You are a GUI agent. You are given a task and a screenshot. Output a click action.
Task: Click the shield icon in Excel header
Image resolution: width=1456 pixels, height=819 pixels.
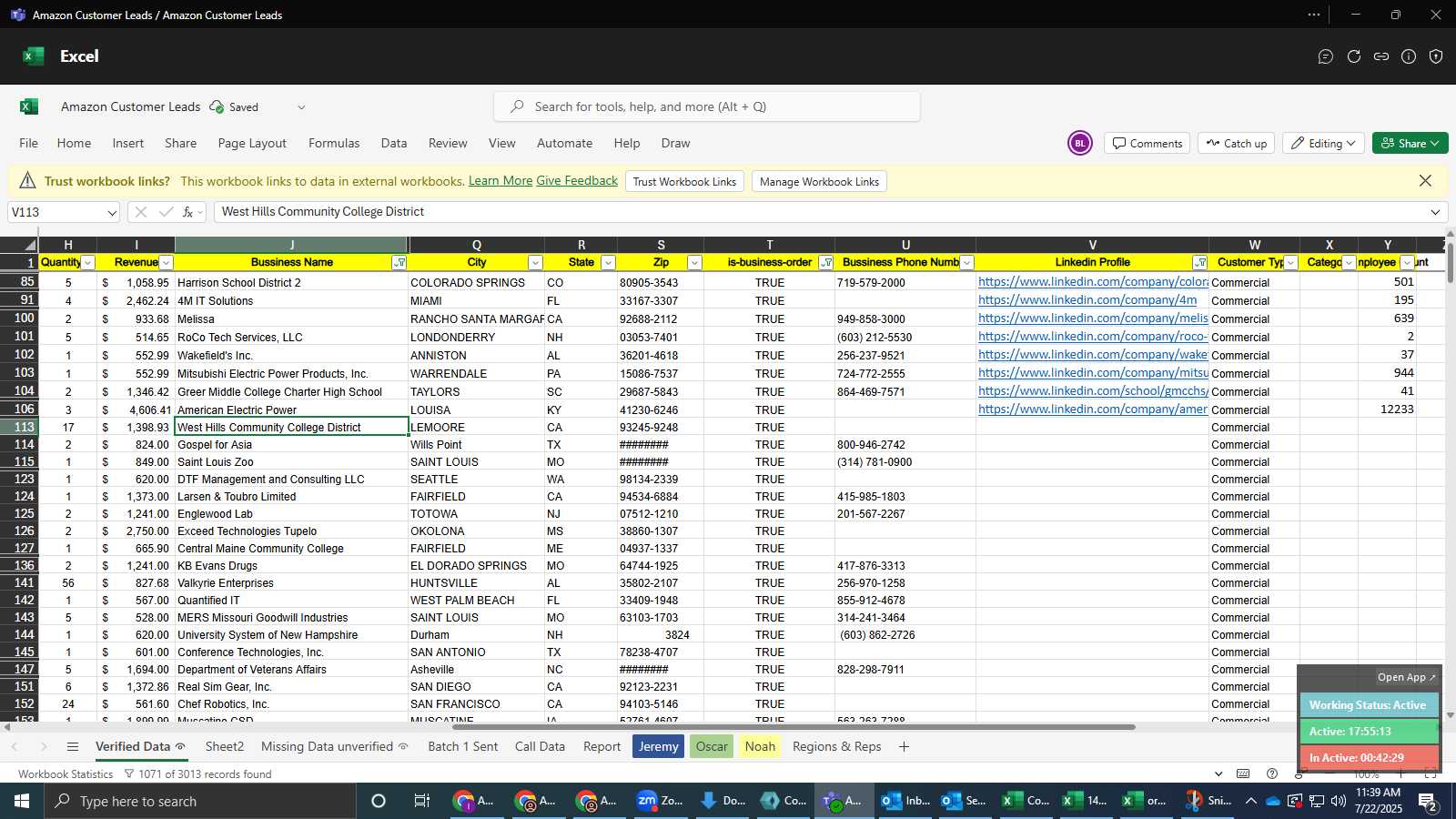pos(1436,56)
